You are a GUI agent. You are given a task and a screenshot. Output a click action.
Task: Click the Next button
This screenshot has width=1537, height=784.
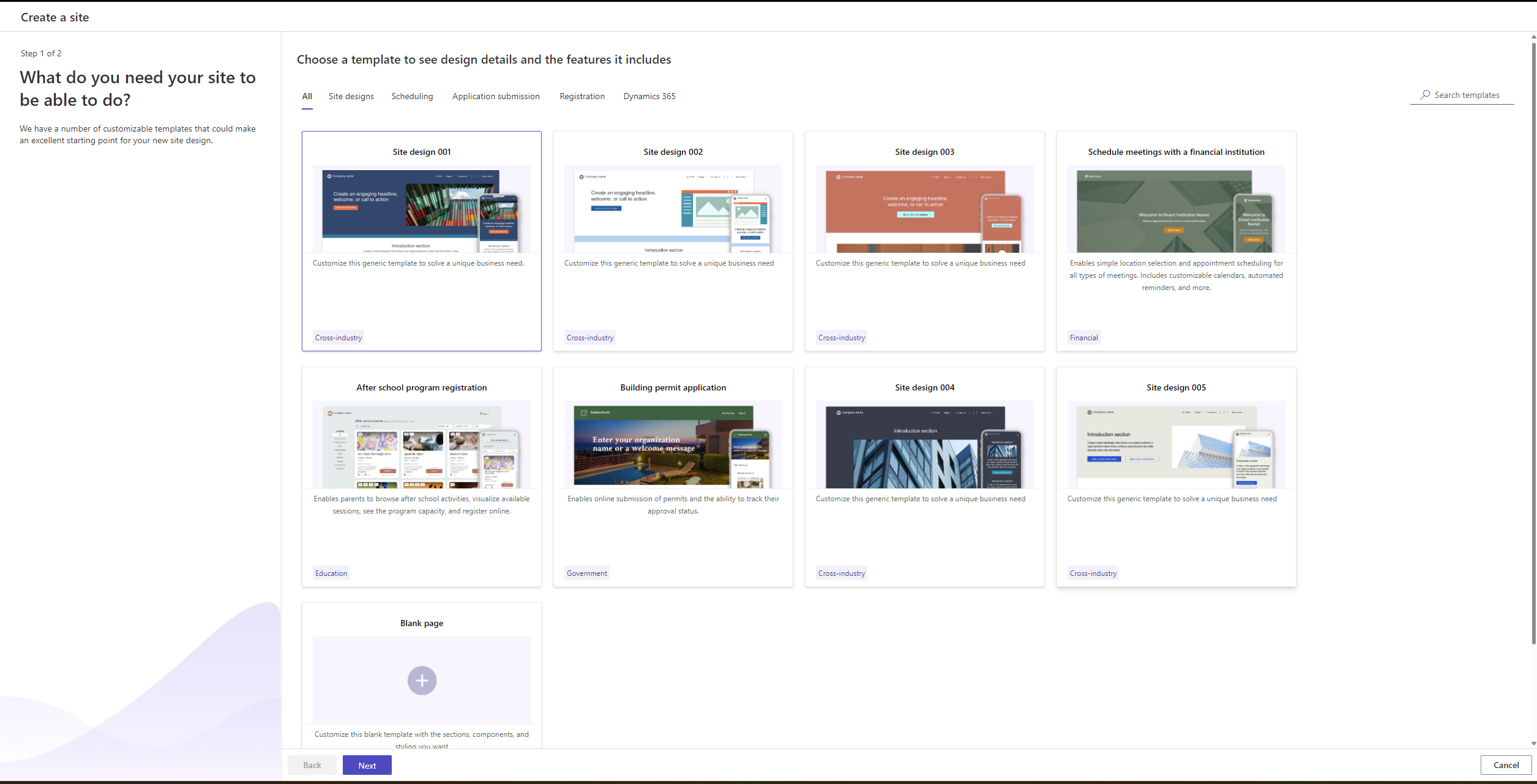366,765
